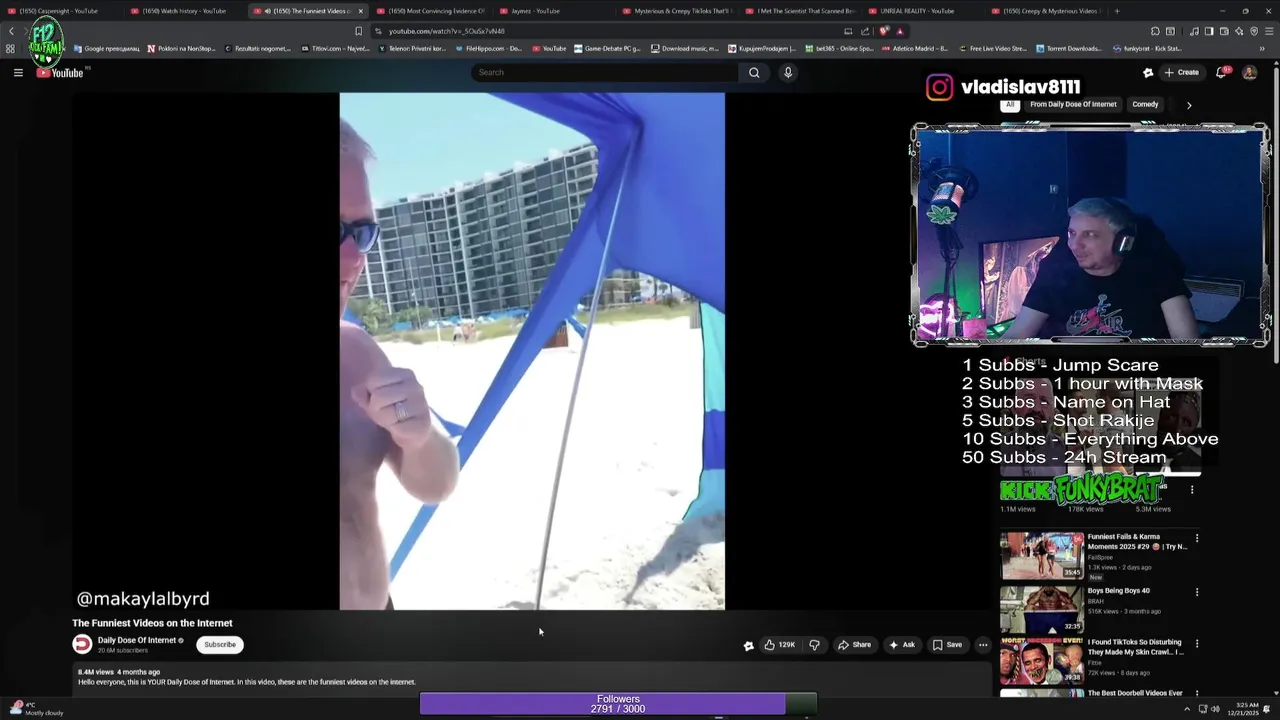Select the Comedy filter chip
The width and height of the screenshot is (1280, 720).
pyautogui.click(x=1145, y=104)
